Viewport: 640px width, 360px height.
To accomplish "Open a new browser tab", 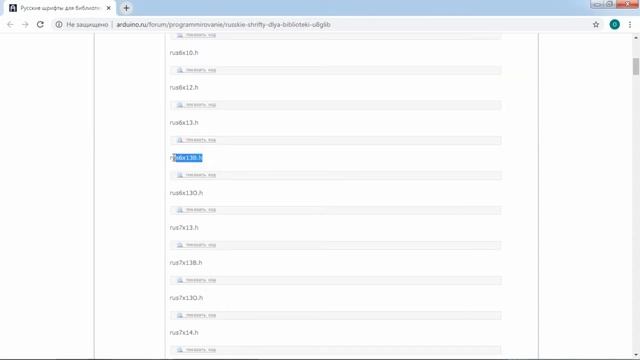I will [x=126, y=8].
